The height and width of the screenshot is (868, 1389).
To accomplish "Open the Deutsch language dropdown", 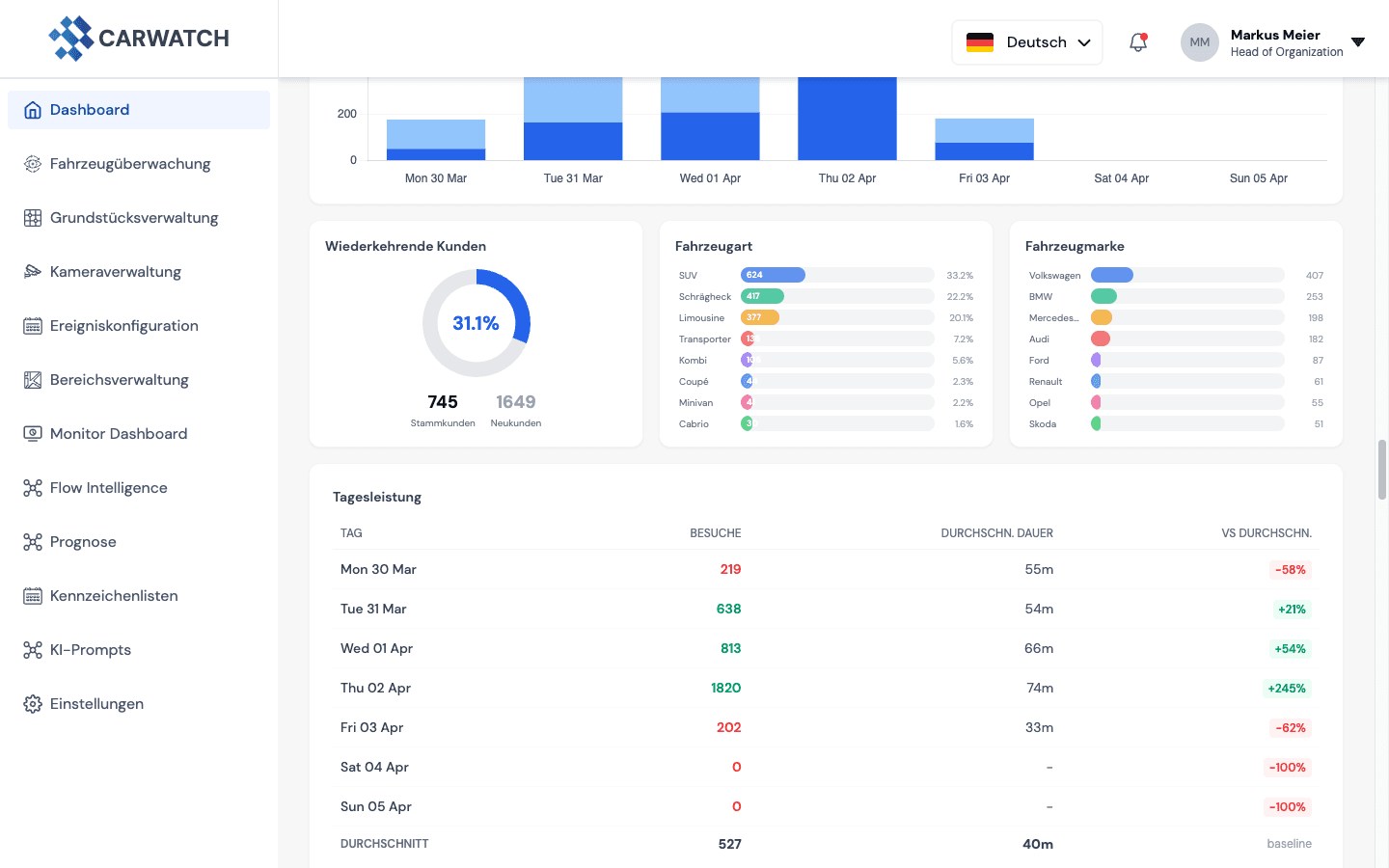I will (1026, 41).
